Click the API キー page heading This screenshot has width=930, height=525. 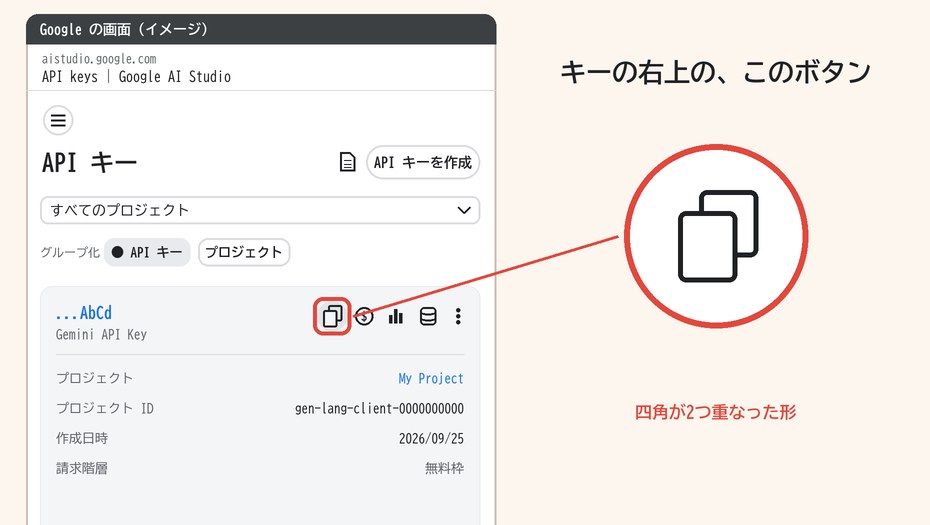[90, 162]
